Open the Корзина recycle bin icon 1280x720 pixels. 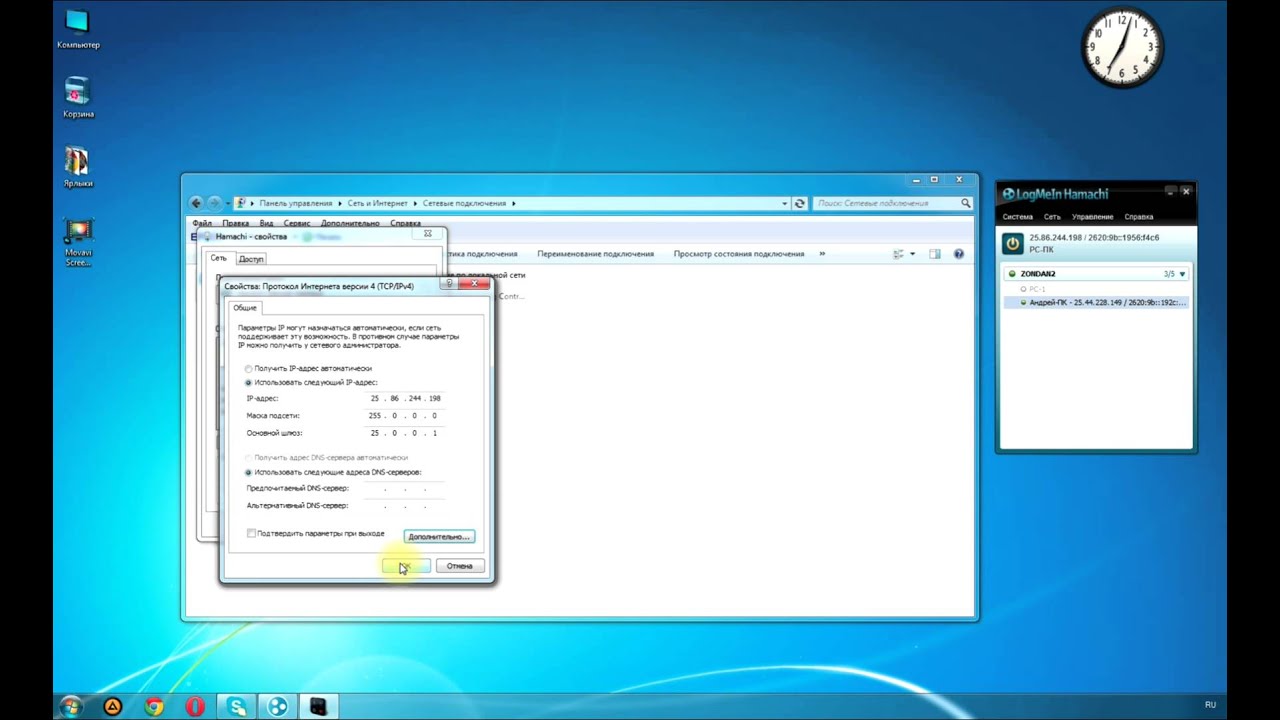[x=77, y=98]
